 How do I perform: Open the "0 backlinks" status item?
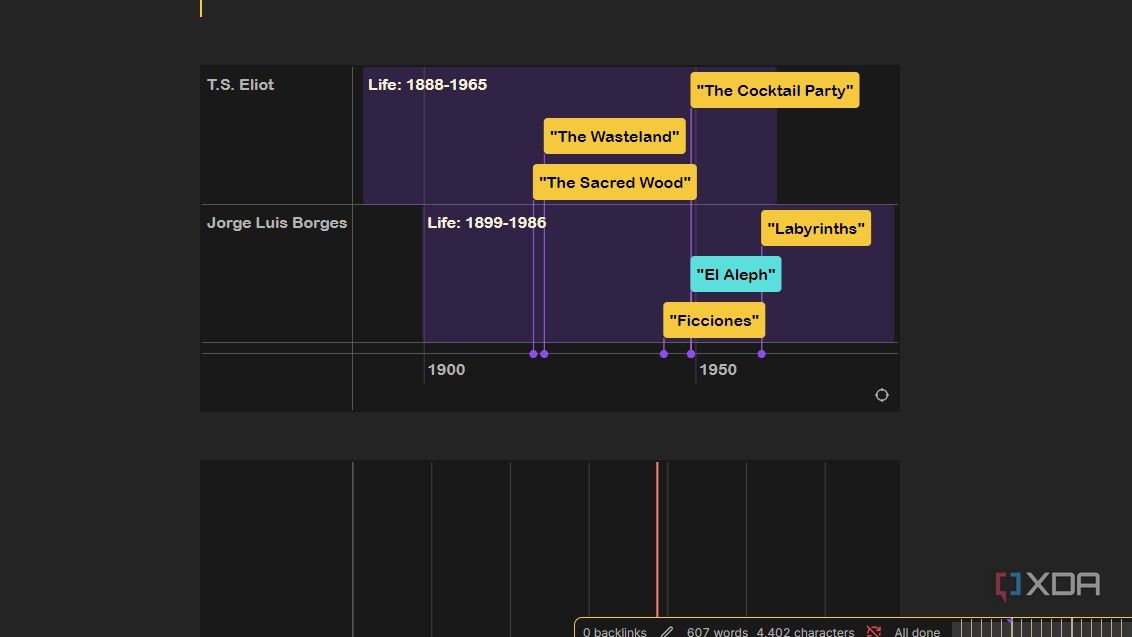(614, 632)
